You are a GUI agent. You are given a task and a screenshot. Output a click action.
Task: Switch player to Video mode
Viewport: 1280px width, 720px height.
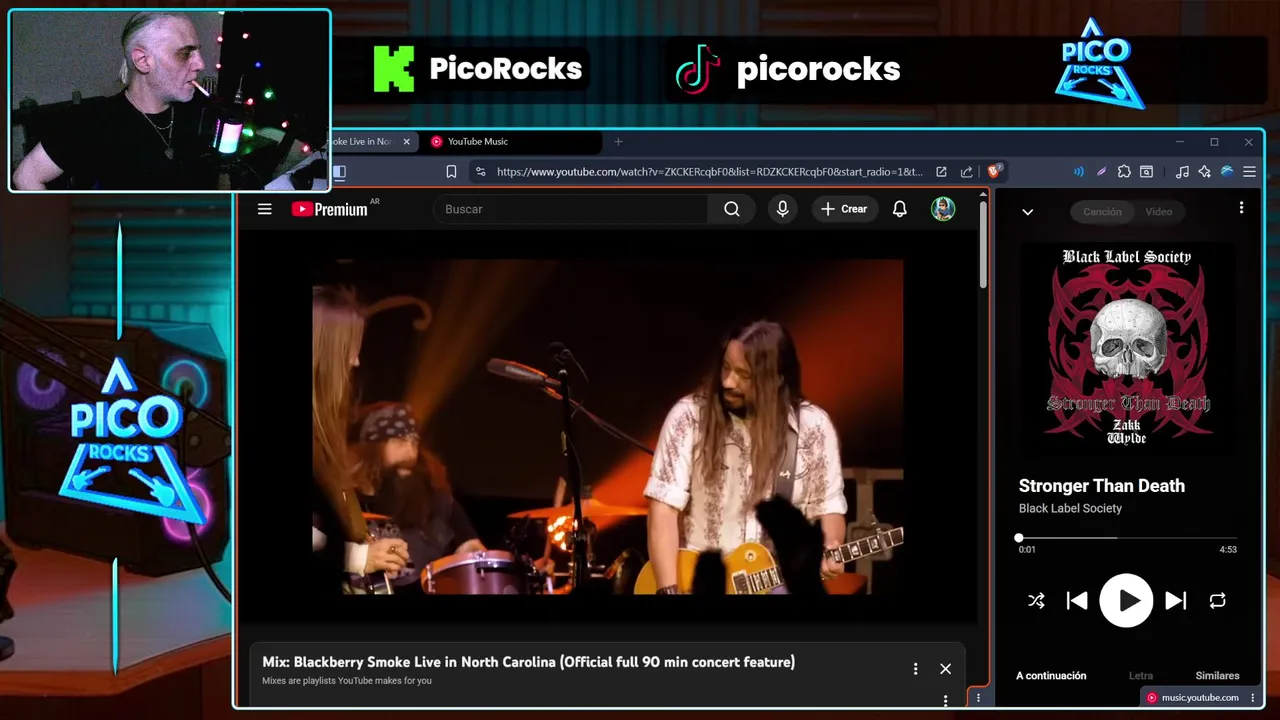point(1158,212)
